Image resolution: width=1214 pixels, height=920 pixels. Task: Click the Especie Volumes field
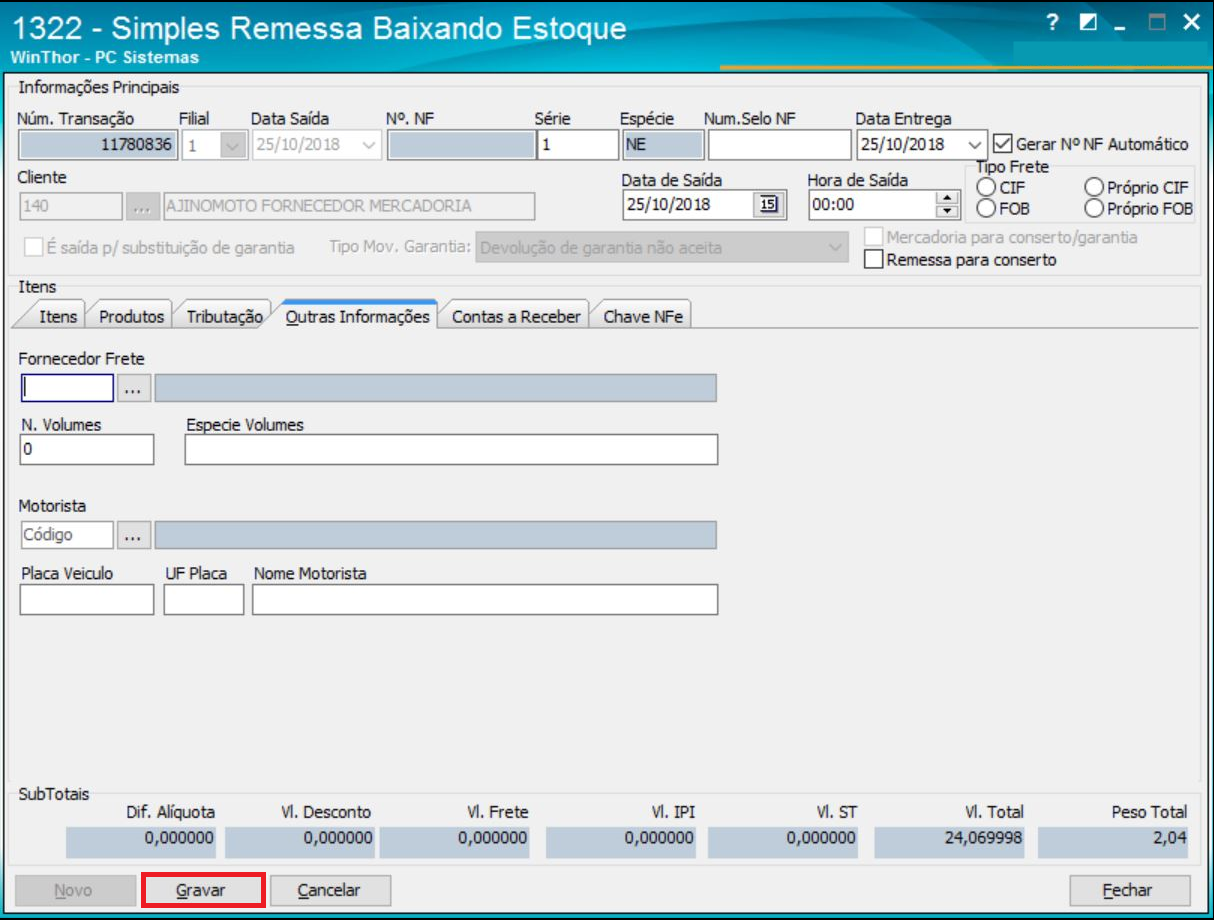click(x=451, y=450)
